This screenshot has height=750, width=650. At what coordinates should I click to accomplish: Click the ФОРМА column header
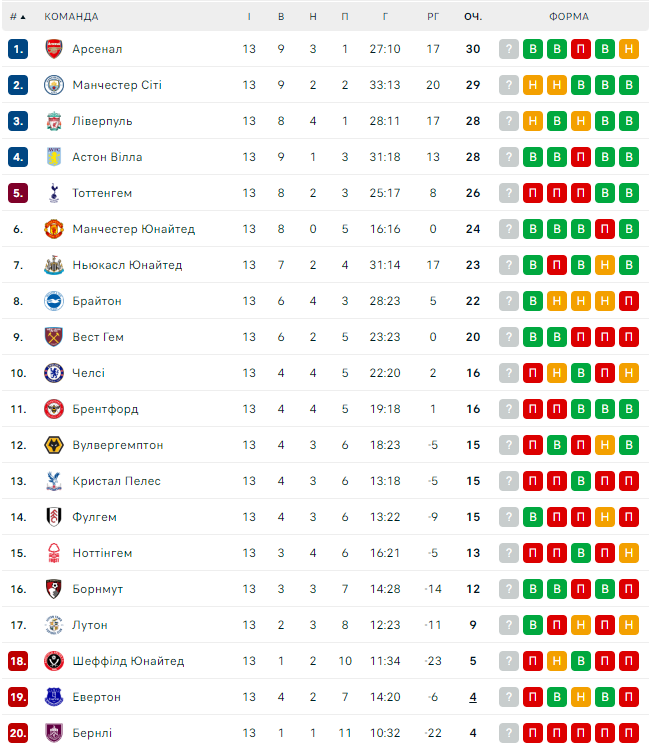tap(569, 17)
